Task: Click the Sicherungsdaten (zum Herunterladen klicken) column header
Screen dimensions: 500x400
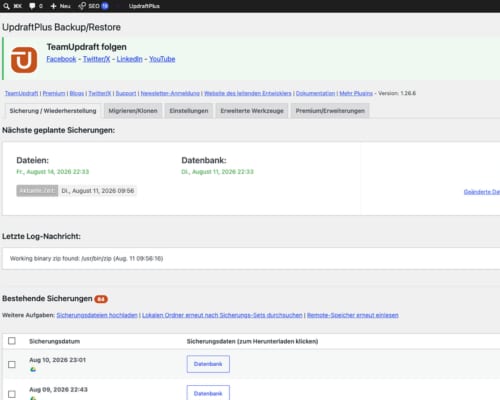Action: coord(252,341)
